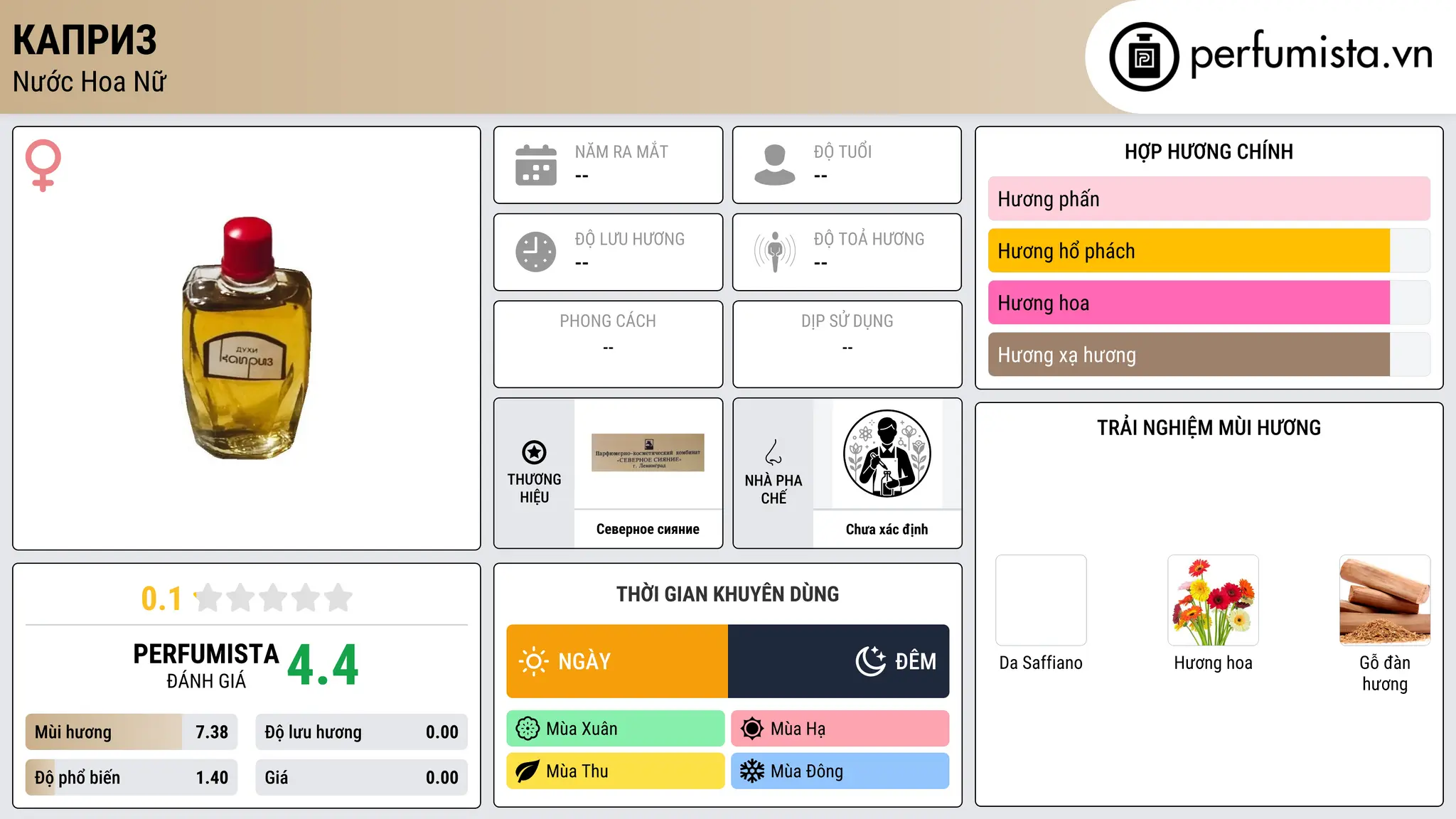Click the Da Saffiano note label

1041,663
